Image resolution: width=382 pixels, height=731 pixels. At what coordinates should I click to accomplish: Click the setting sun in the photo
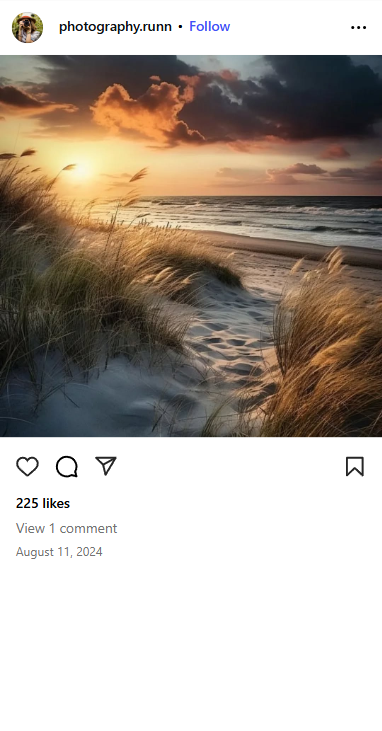pyautogui.click(x=81, y=170)
